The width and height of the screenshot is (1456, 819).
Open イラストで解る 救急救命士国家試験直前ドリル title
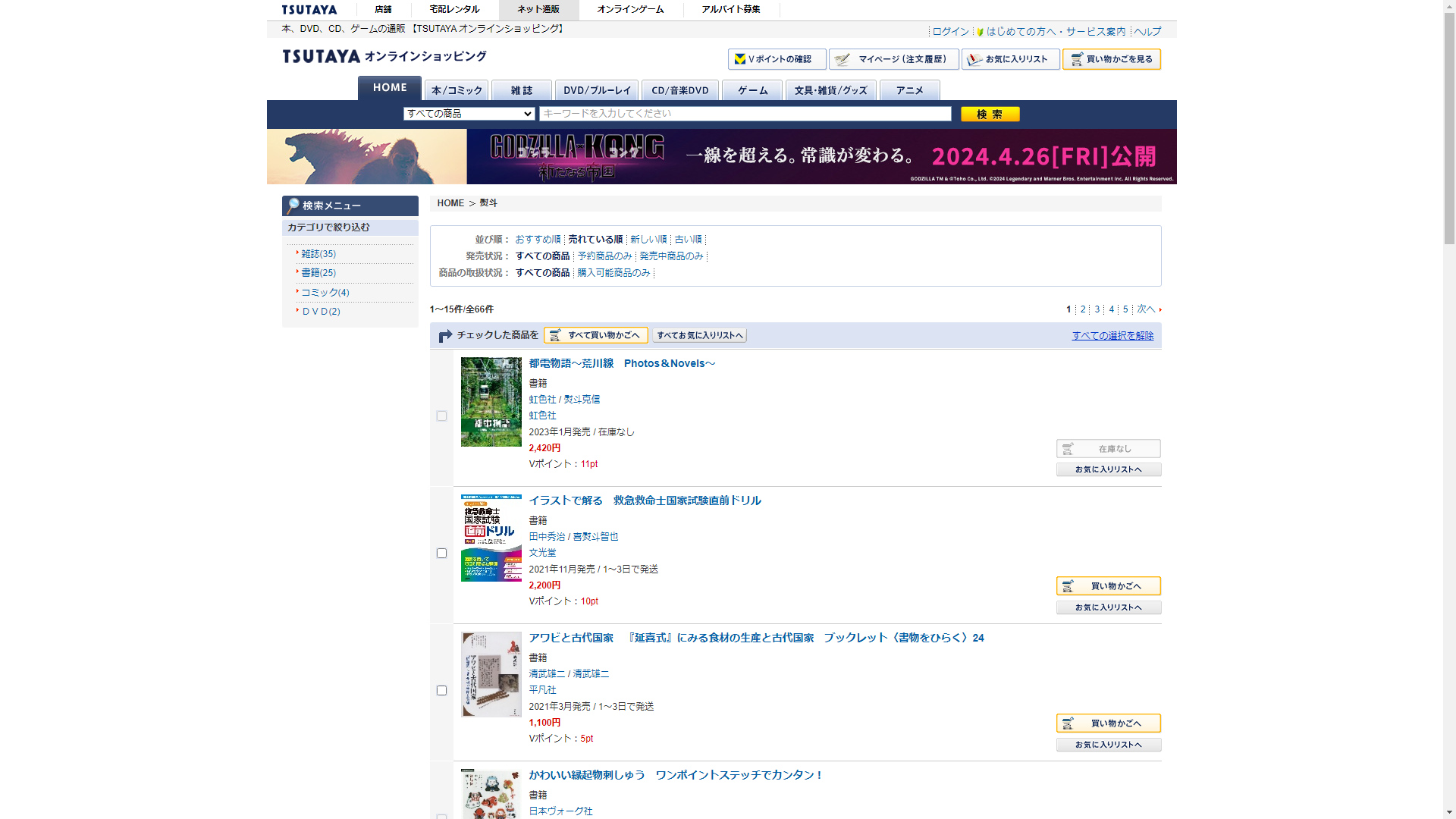645,501
